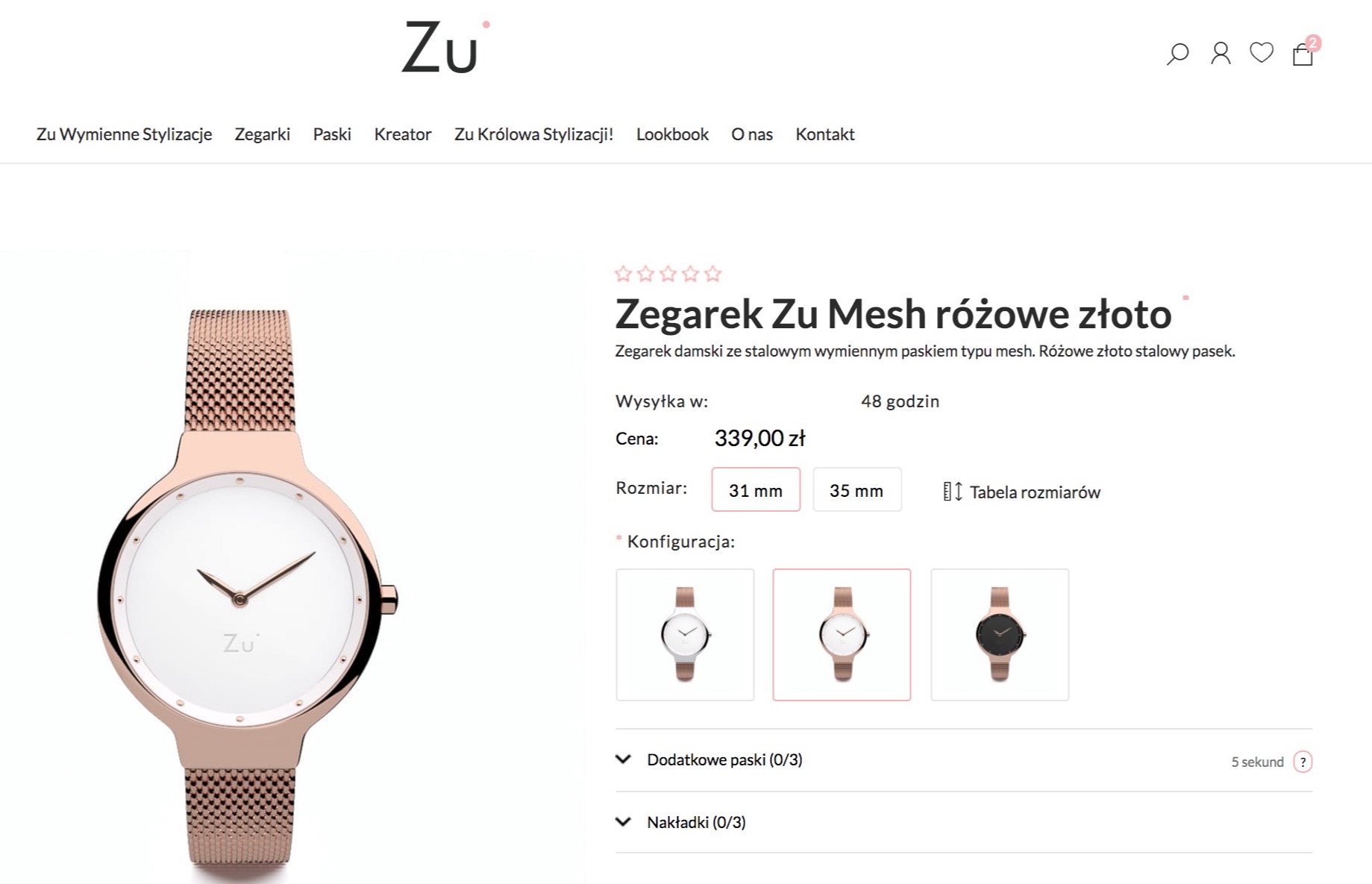Choose the black dial watch configuration
Image resolution: width=1372 pixels, height=884 pixels.
(1000, 635)
